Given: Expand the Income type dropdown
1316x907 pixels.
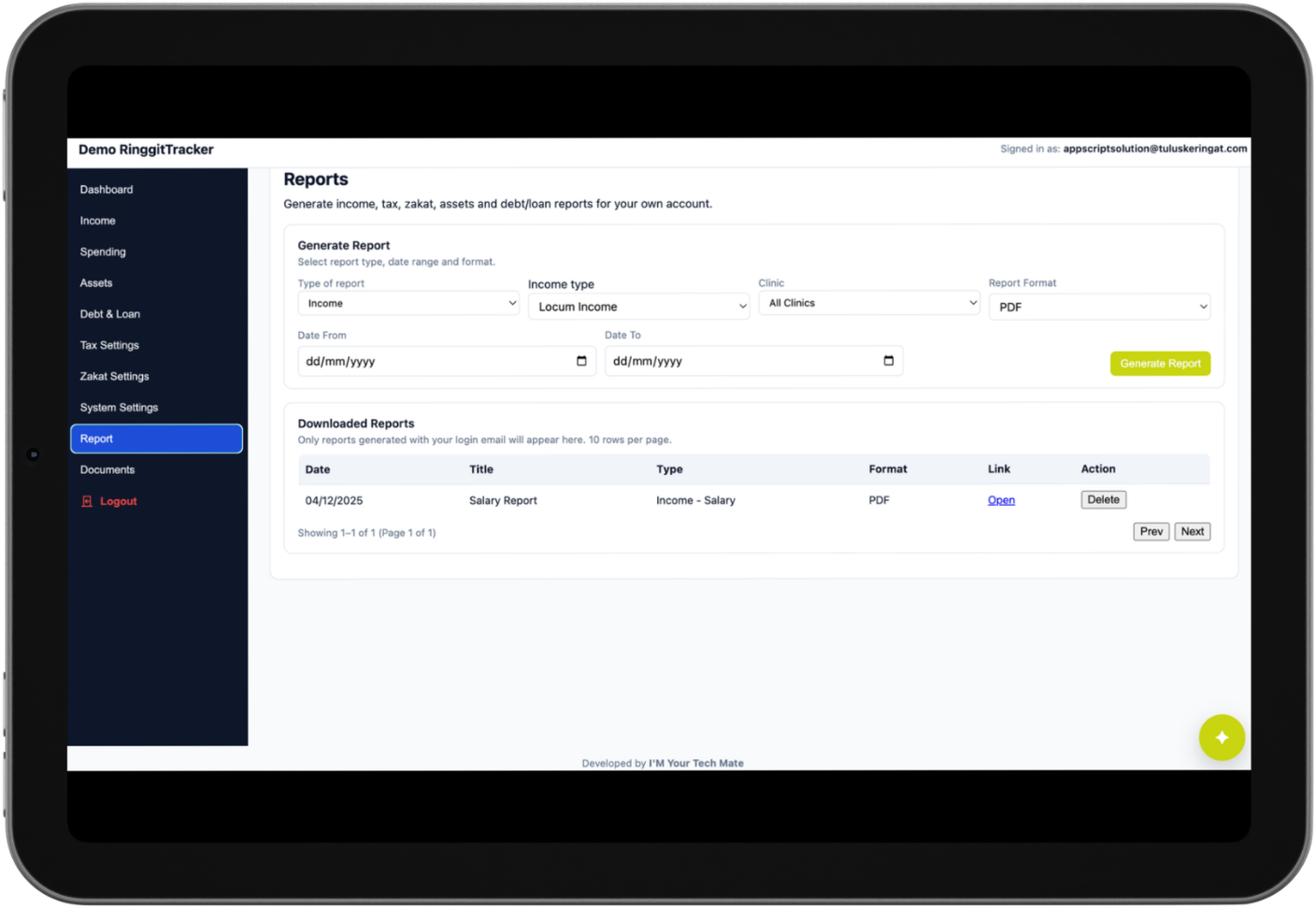Looking at the screenshot, I should (638, 307).
